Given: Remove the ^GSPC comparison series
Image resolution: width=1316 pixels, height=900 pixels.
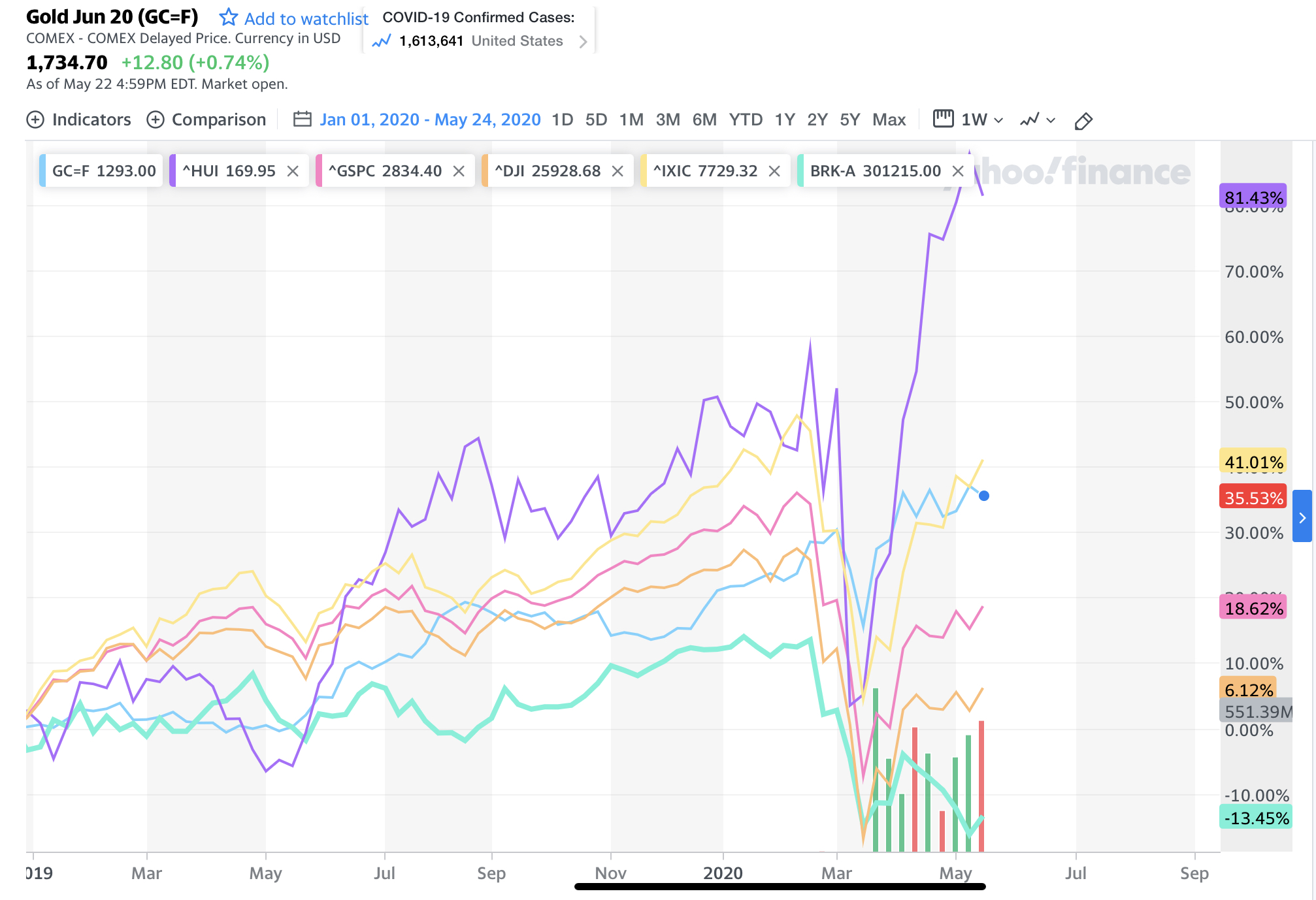Looking at the screenshot, I should [x=459, y=171].
